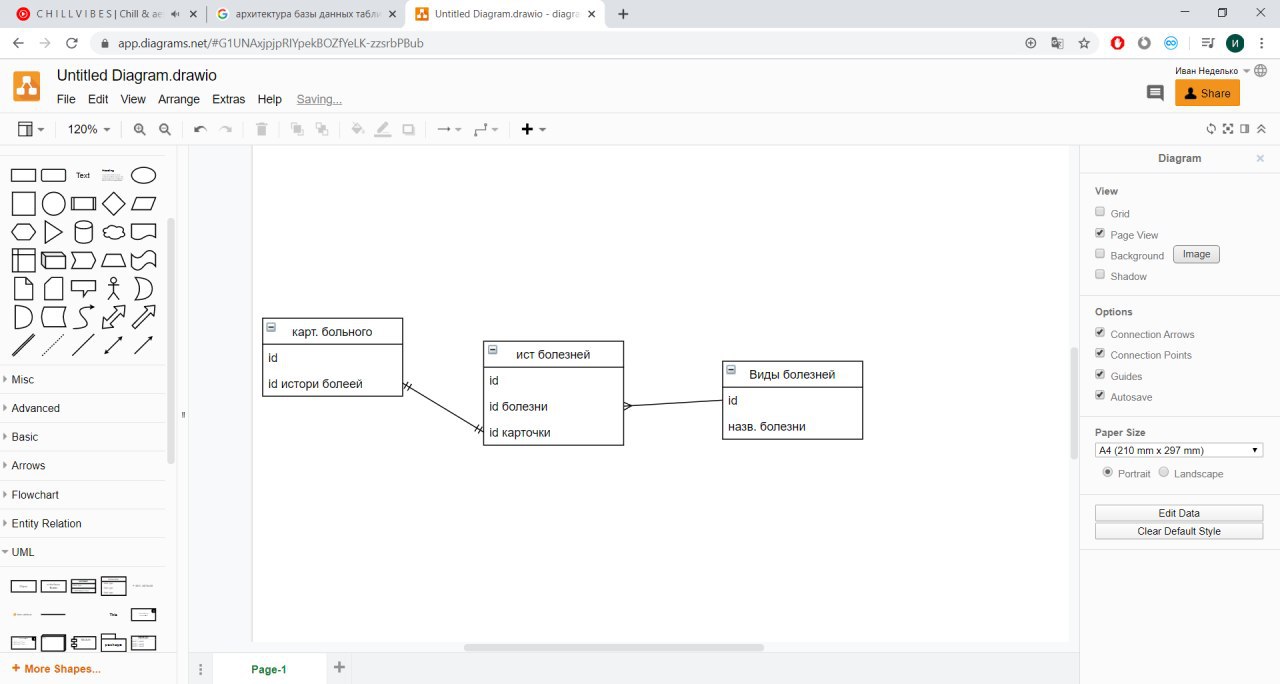Click the Zoom In magnifier icon
The image size is (1280, 684).
tap(140, 129)
